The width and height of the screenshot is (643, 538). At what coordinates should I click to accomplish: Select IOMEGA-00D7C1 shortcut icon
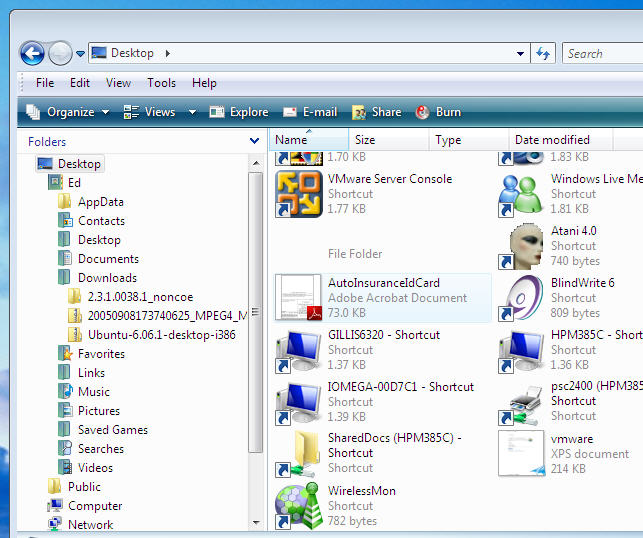pos(299,403)
